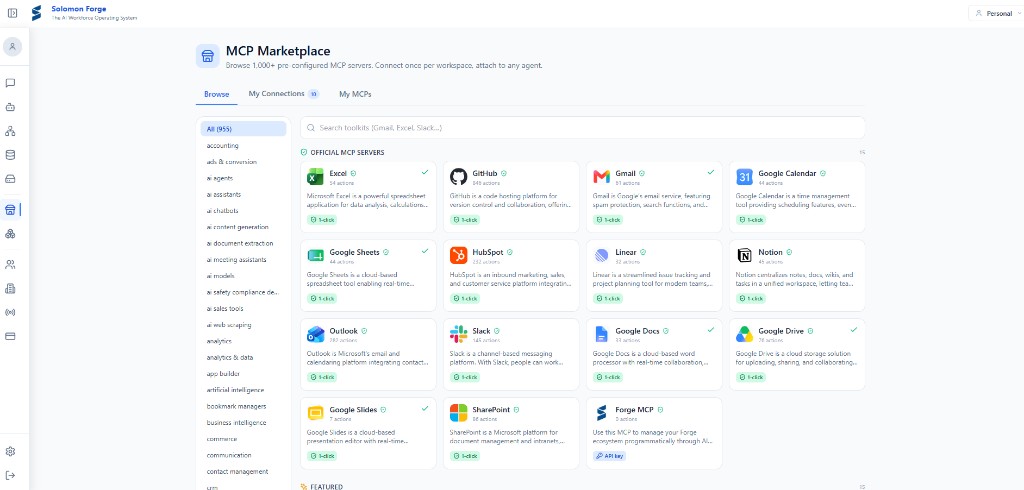Select the marketplace store icon in sidebar
1024x490 pixels.
coord(10,210)
